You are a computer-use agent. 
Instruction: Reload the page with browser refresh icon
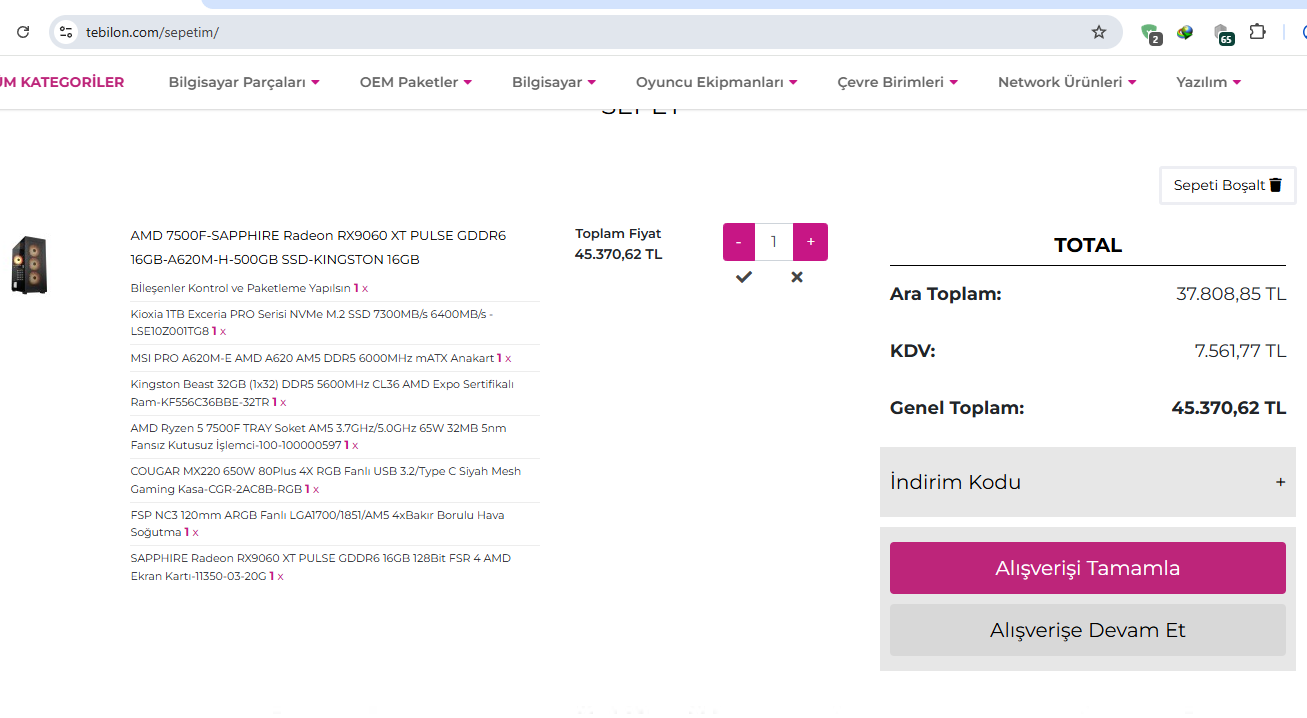[23, 32]
